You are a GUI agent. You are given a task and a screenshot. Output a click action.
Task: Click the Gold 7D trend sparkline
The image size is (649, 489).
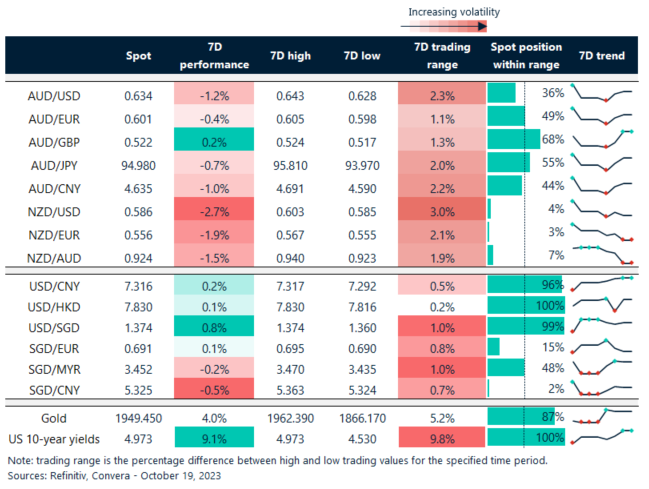coord(603,413)
